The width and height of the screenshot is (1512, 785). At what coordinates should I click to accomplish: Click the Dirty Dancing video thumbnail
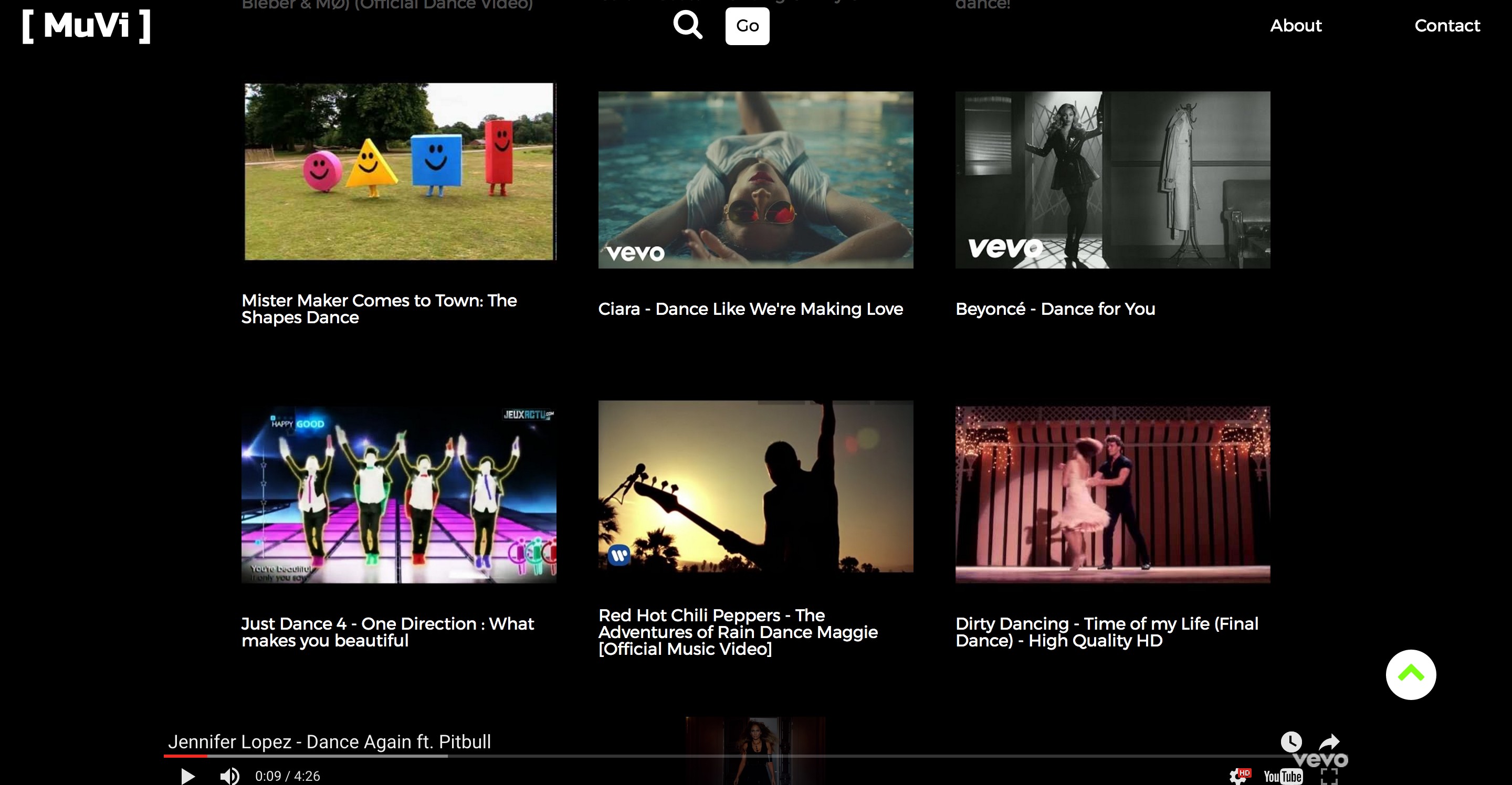point(1112,495)
